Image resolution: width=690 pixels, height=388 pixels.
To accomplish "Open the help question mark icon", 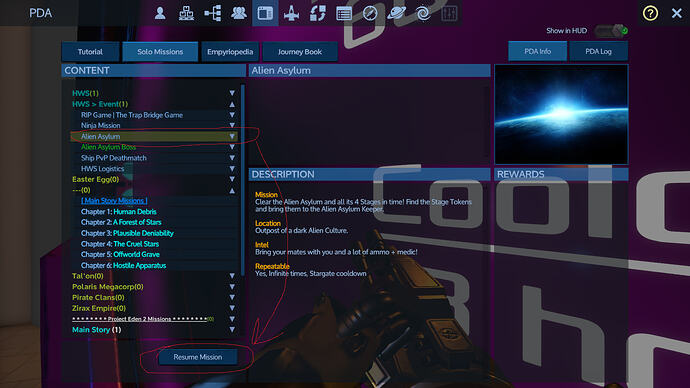I will click(x=650, y=13).
